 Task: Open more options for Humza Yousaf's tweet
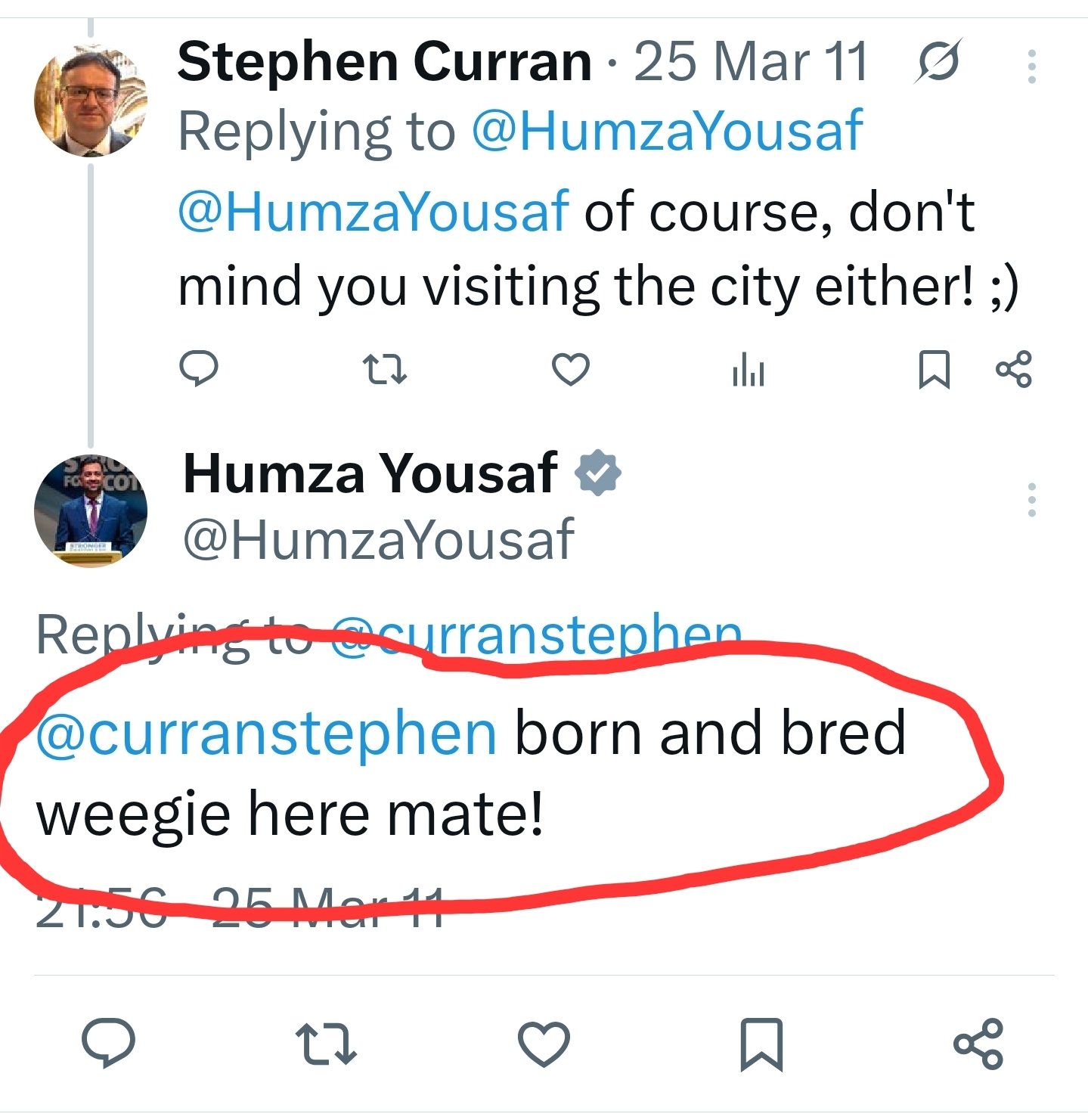point(1031,500)
